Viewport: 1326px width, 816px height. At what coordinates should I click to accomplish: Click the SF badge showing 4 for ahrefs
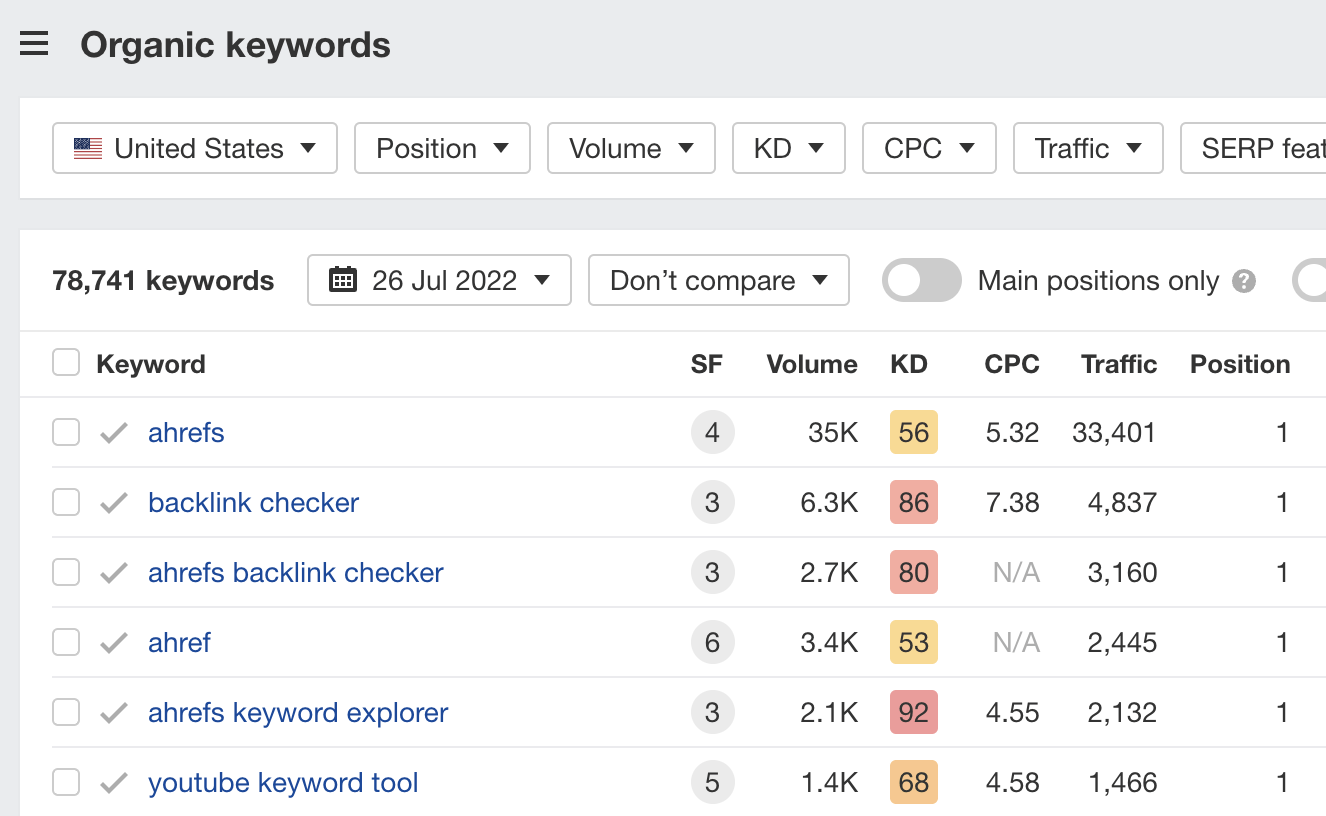[712, 433]
